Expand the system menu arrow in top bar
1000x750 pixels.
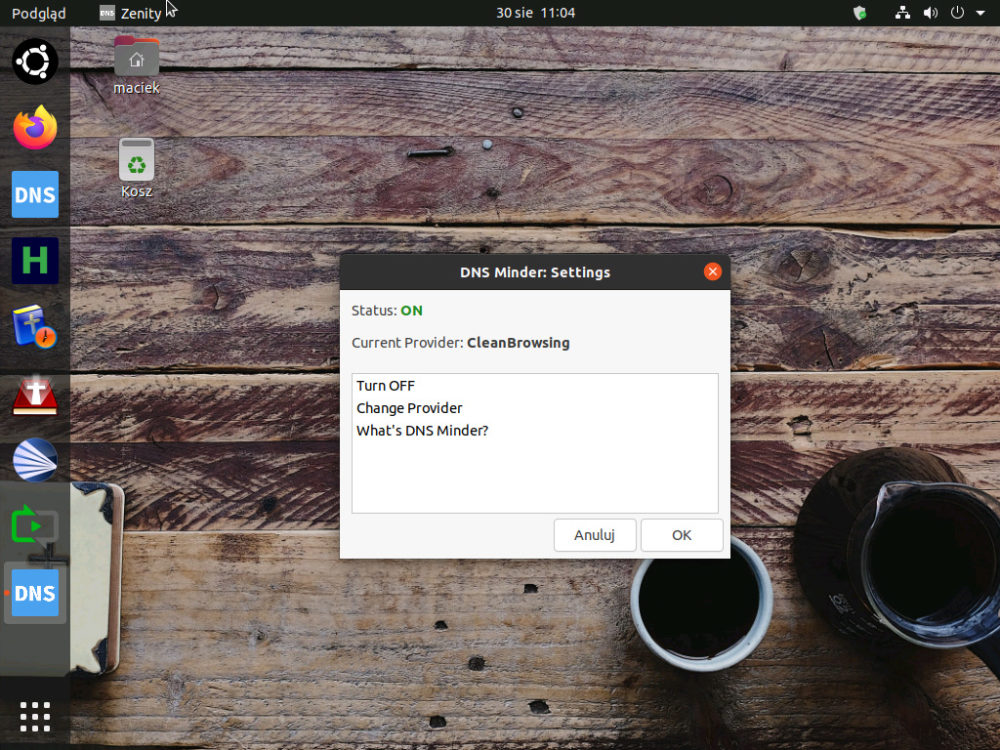[980, 13]
